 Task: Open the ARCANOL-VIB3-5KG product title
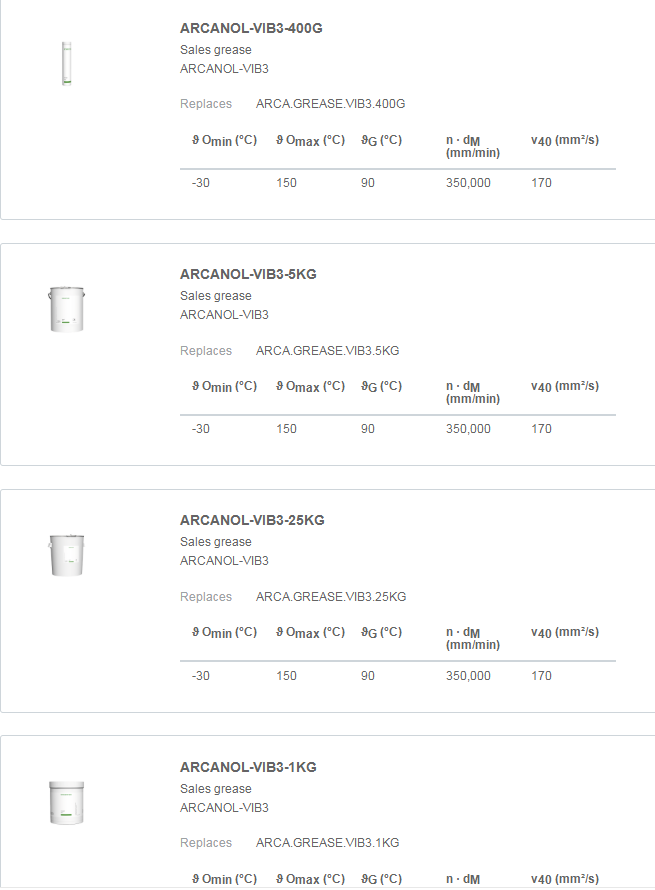pos(248,274)
